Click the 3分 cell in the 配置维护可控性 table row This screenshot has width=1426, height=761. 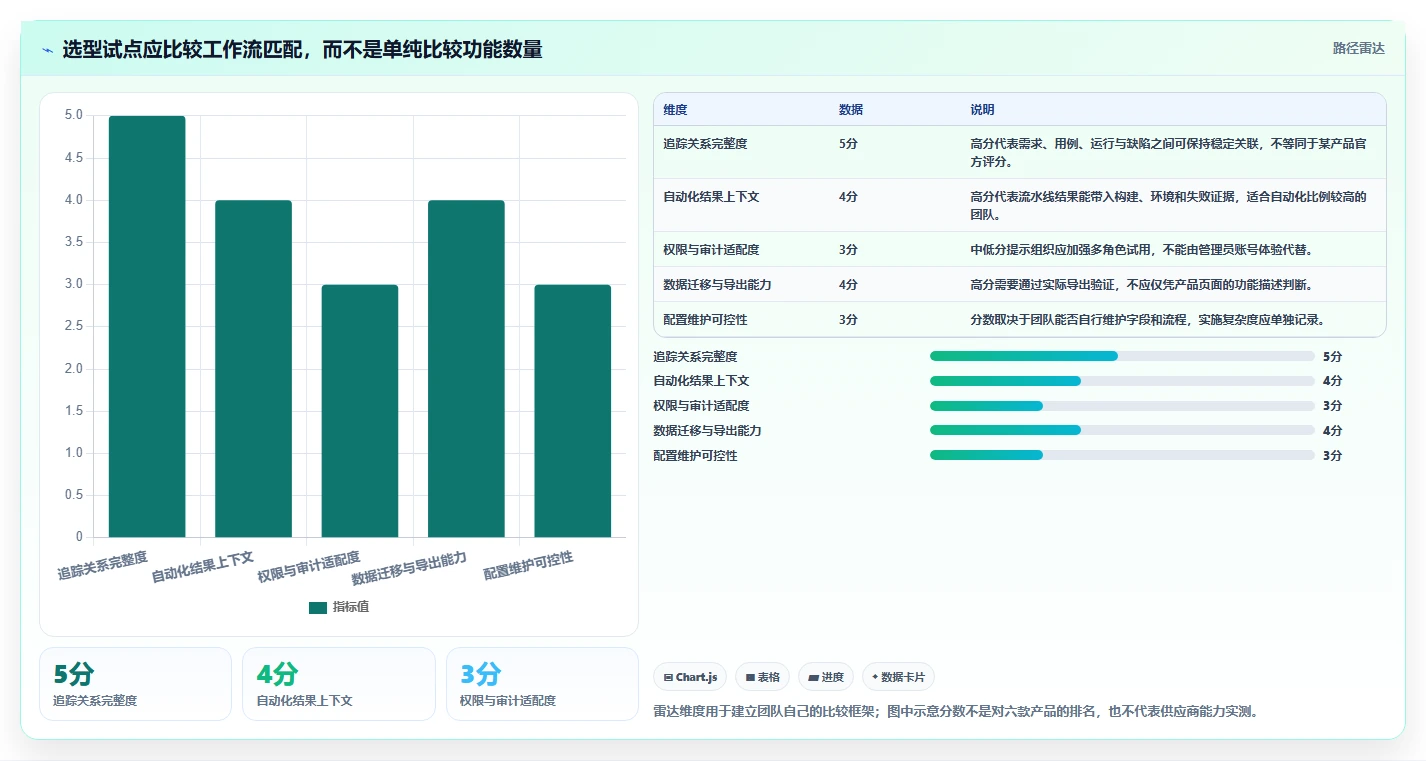[x=848, y=320]
